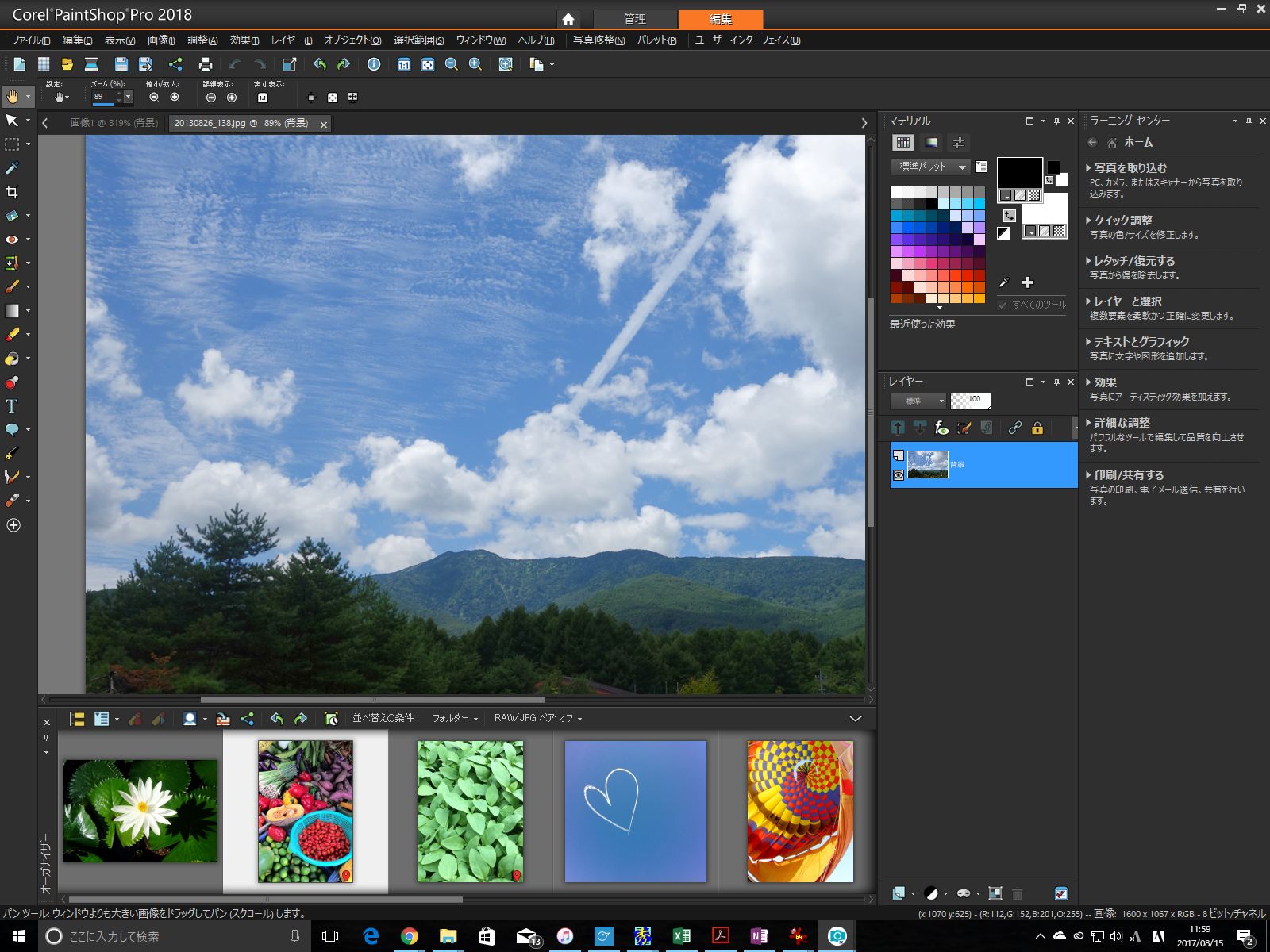
Task: Select the Red Eye tool
Action: [x=12, y=239]
